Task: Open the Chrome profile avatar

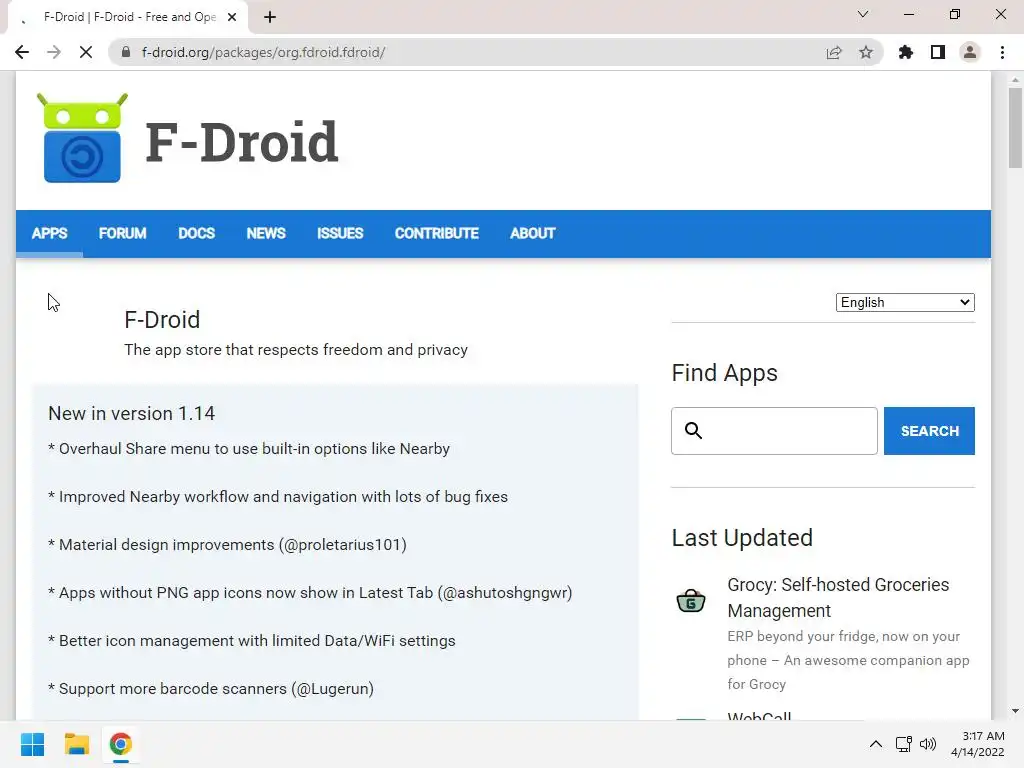Action: [970, 52]
